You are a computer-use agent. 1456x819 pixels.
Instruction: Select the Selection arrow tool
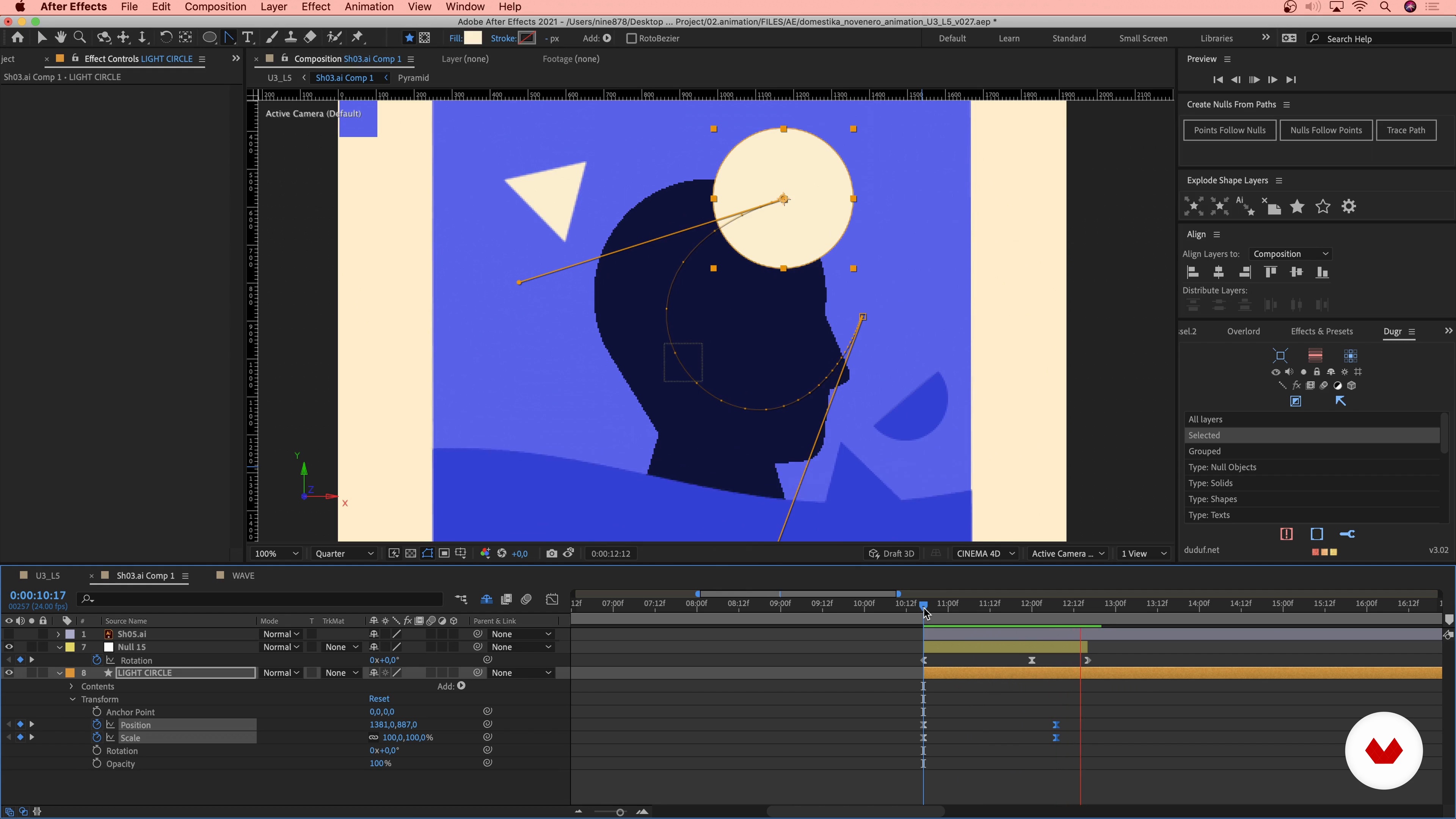[41, 38]
